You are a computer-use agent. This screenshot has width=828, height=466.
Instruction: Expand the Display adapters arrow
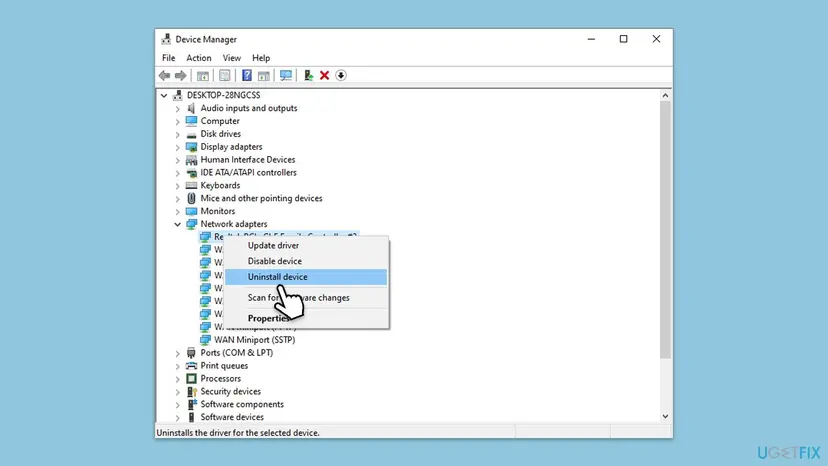pyautogui.click(x=177, y=147)
